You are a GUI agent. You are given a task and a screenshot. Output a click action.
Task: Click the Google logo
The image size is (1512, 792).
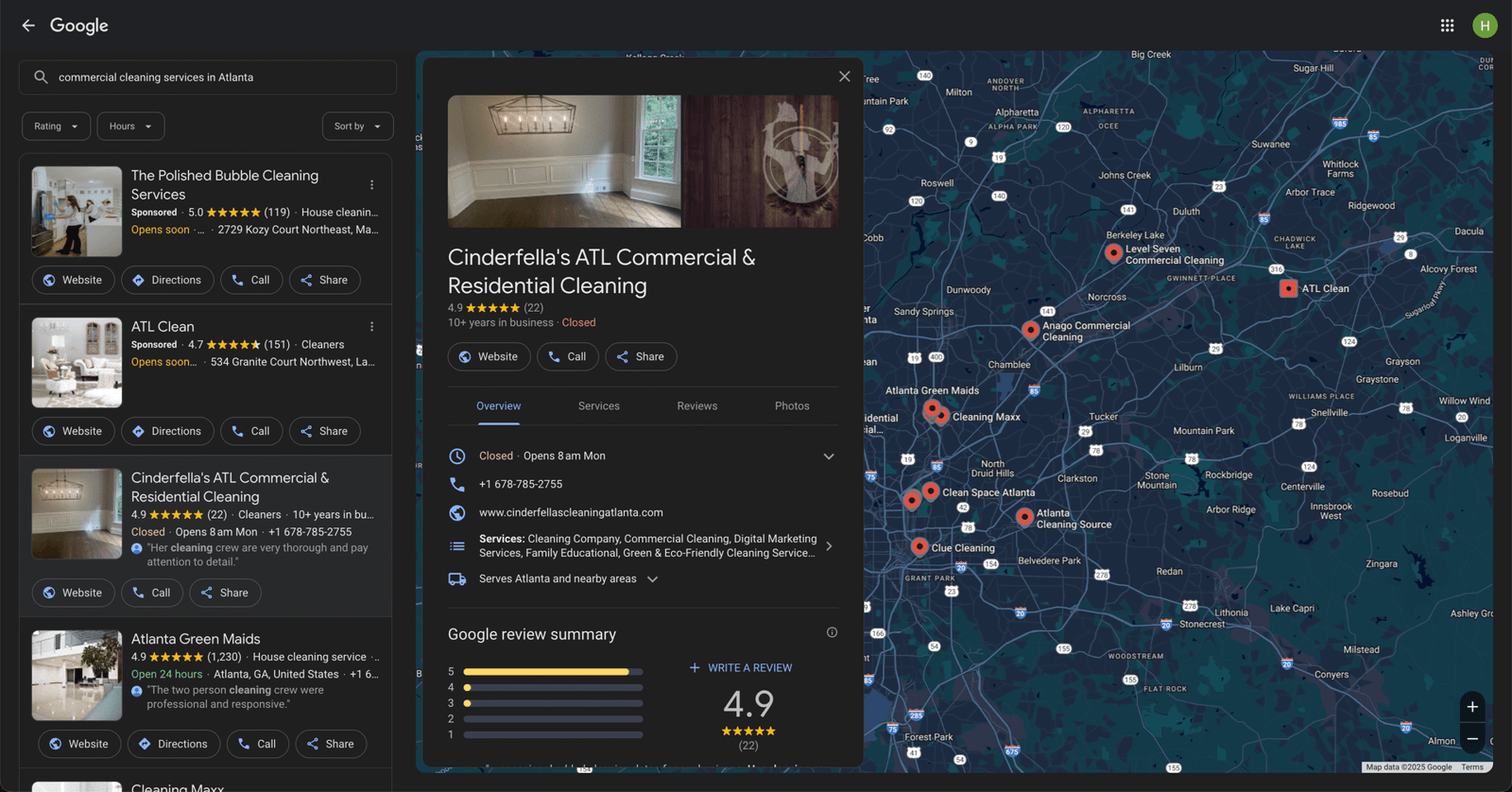click(79, 26)
